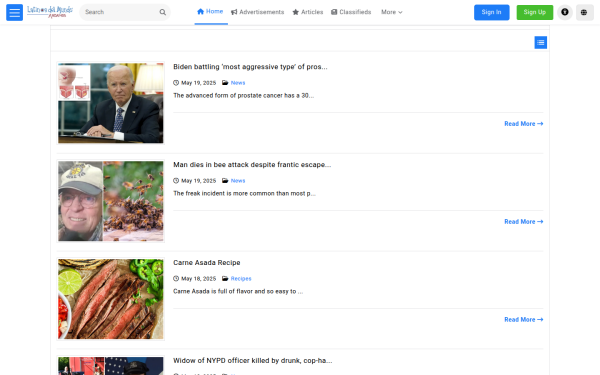Click the Latinos del Mundo logo
Viewport: 600px width, 375px height.
click(50, 12)
